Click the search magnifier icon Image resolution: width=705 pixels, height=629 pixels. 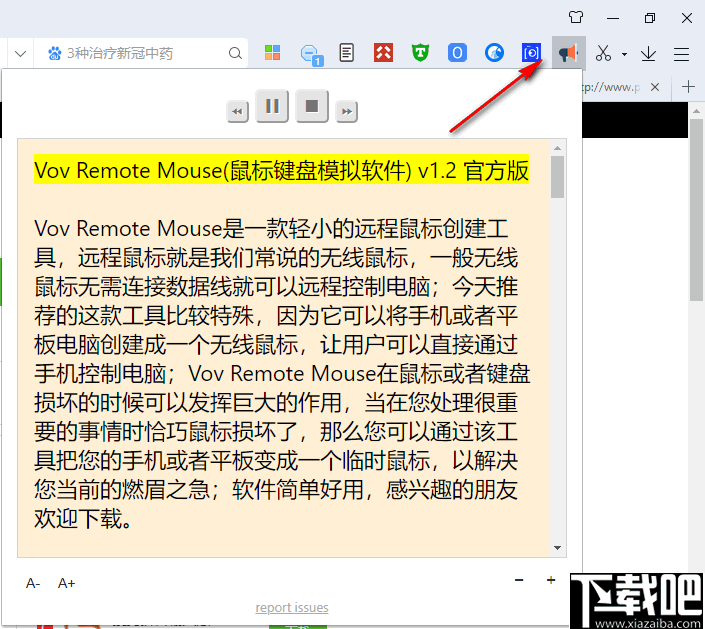tap(235, 54)
